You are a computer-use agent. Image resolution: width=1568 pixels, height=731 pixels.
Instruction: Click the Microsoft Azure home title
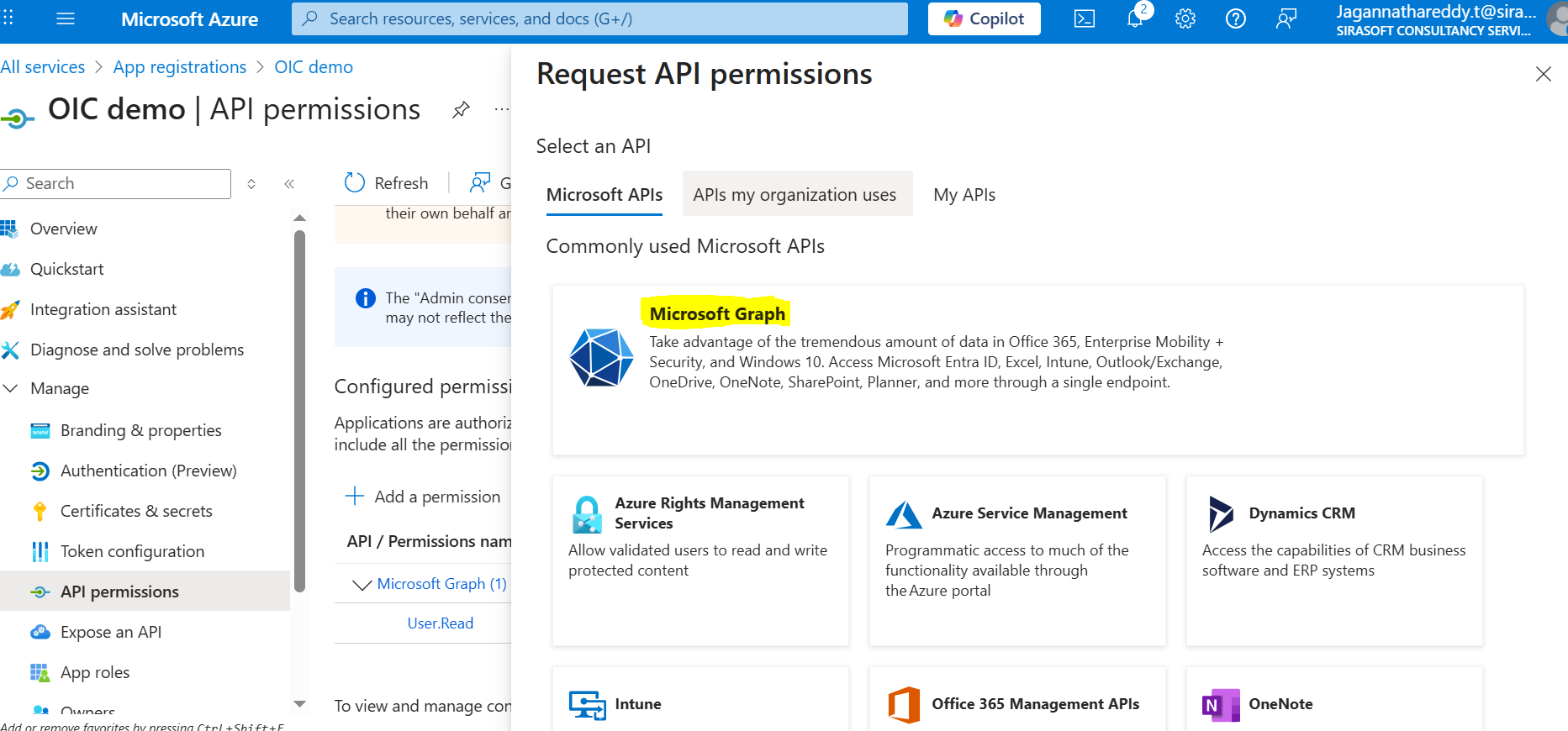coord(189,19)
